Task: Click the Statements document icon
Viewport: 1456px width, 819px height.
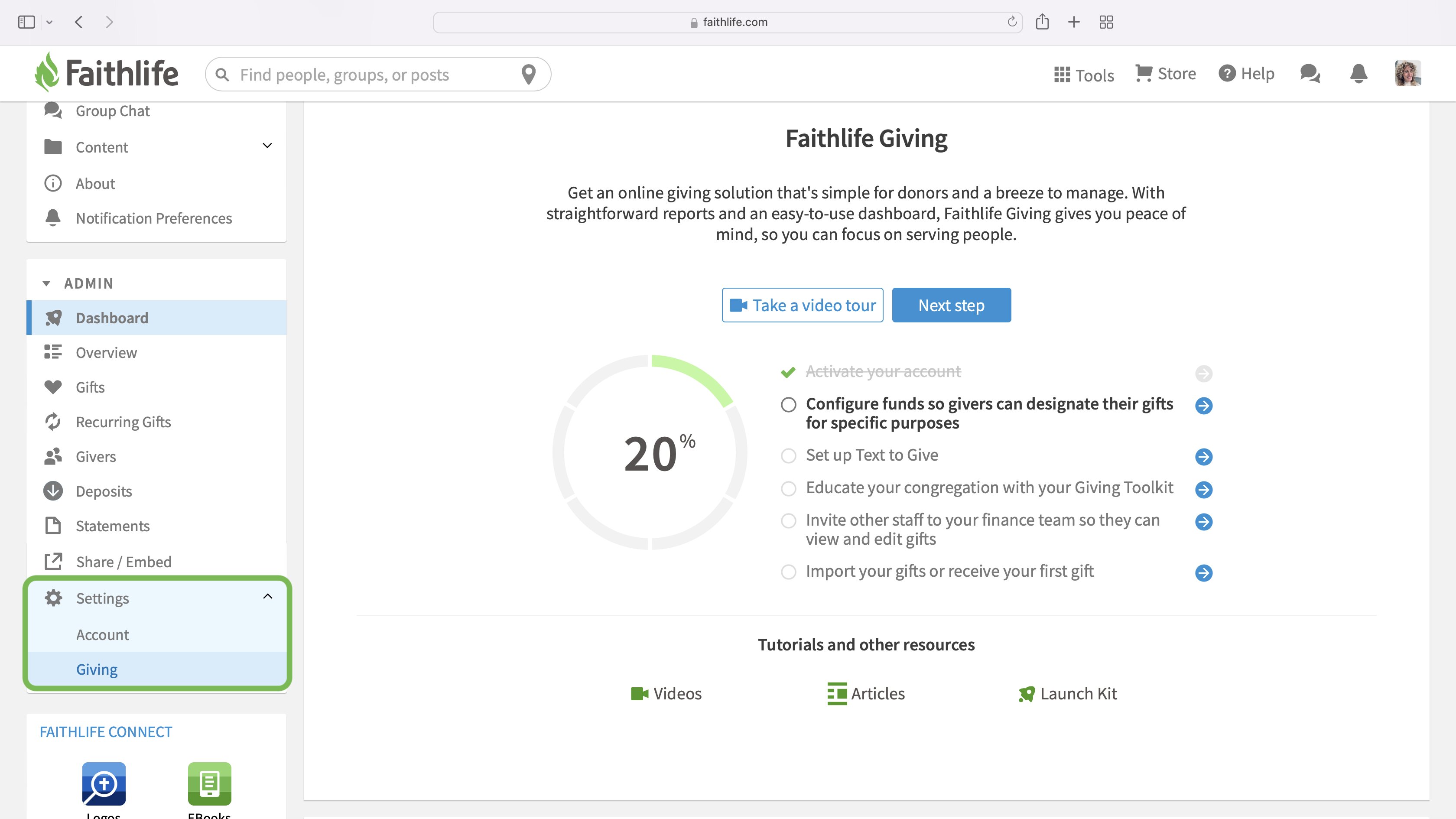Action: pyautogui.click(x=53, y=526)
